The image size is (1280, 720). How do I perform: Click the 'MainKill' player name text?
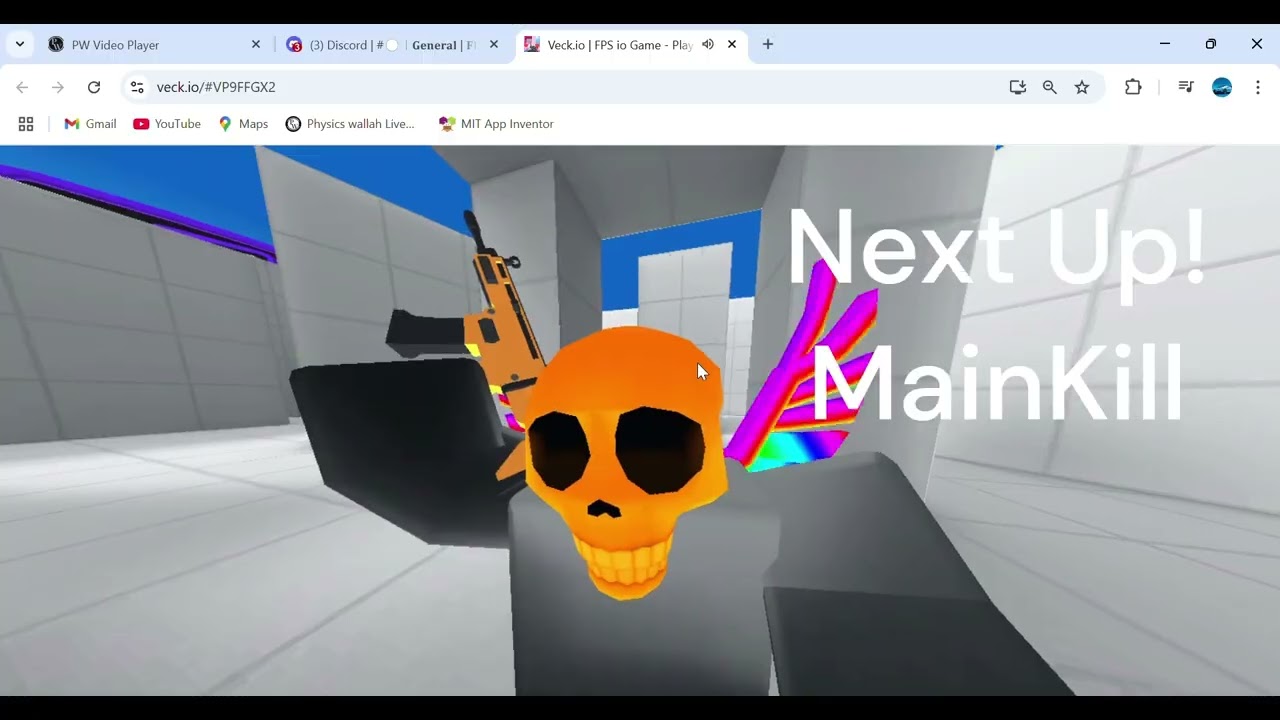[997, 385]
